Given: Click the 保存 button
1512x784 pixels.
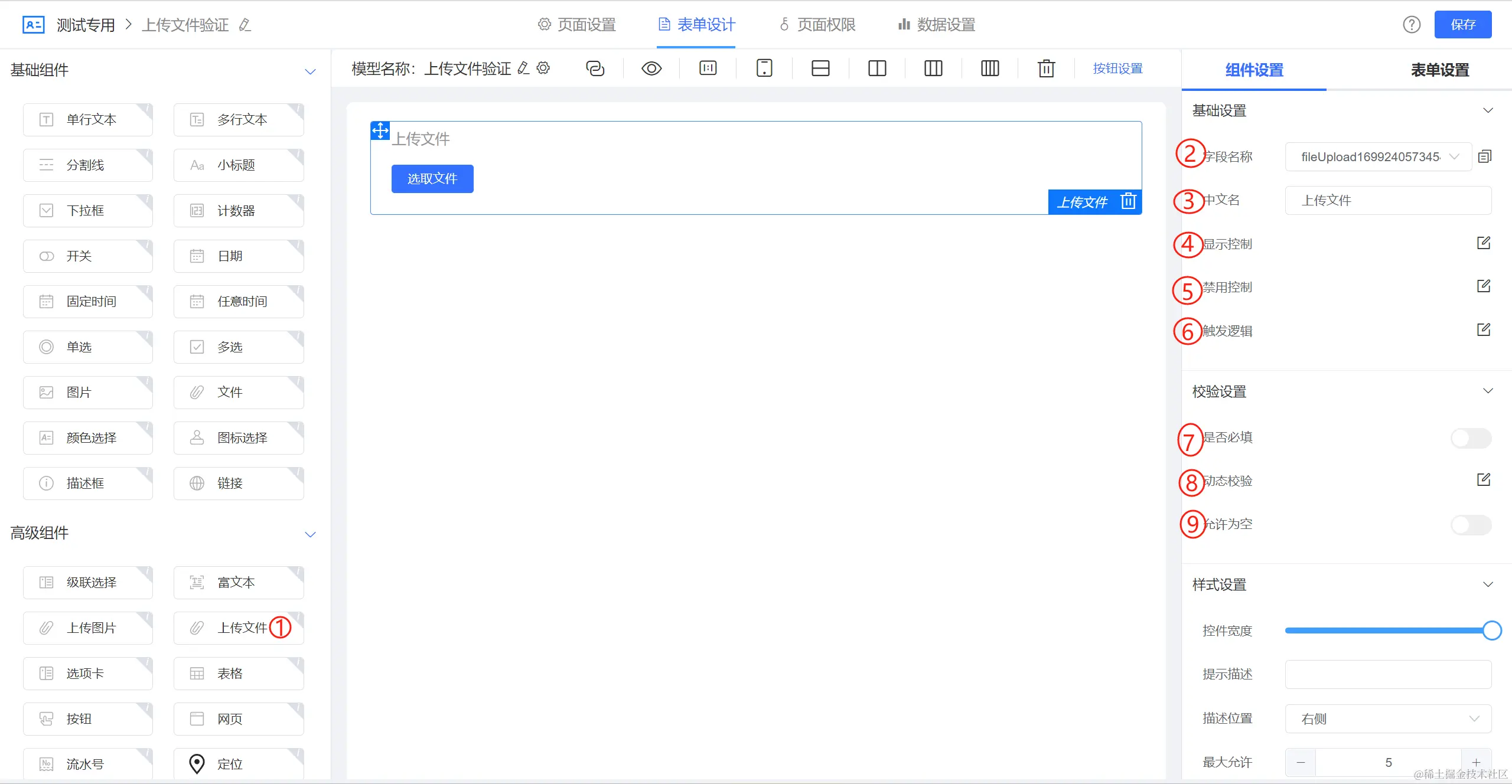Looking at the screenshot, I should click(x=1462, y=25).
